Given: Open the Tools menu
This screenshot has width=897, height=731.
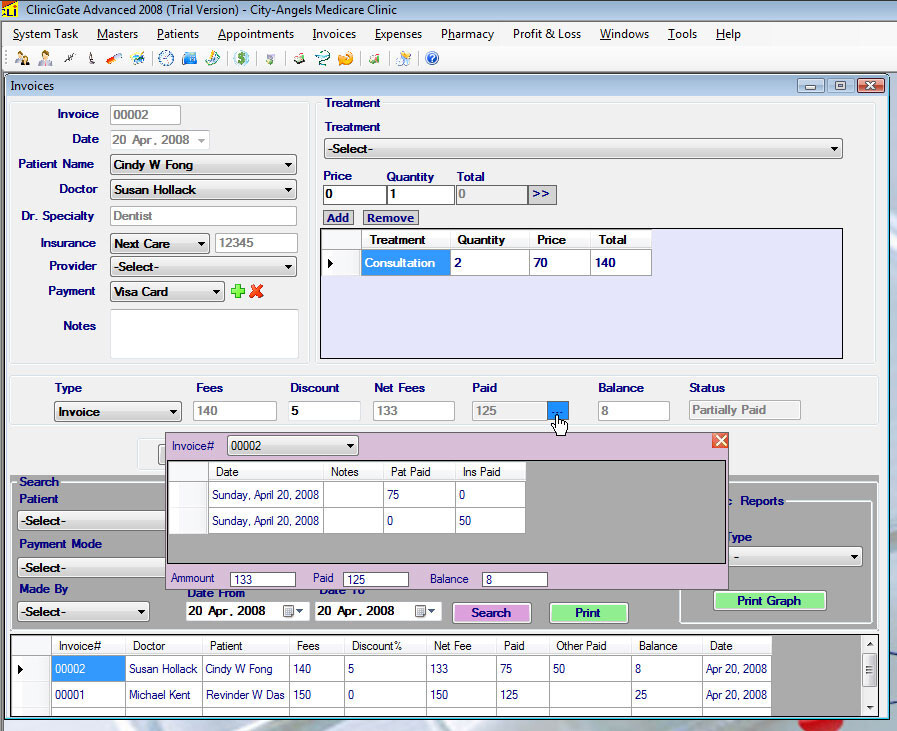Looking at the screenshot, I should pyautogui.click(x=682, y=34).
